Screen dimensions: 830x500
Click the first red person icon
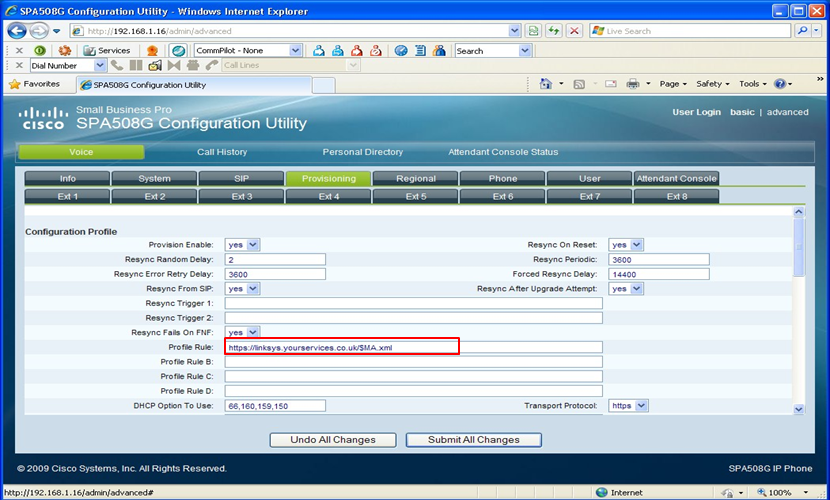[357, 51]
